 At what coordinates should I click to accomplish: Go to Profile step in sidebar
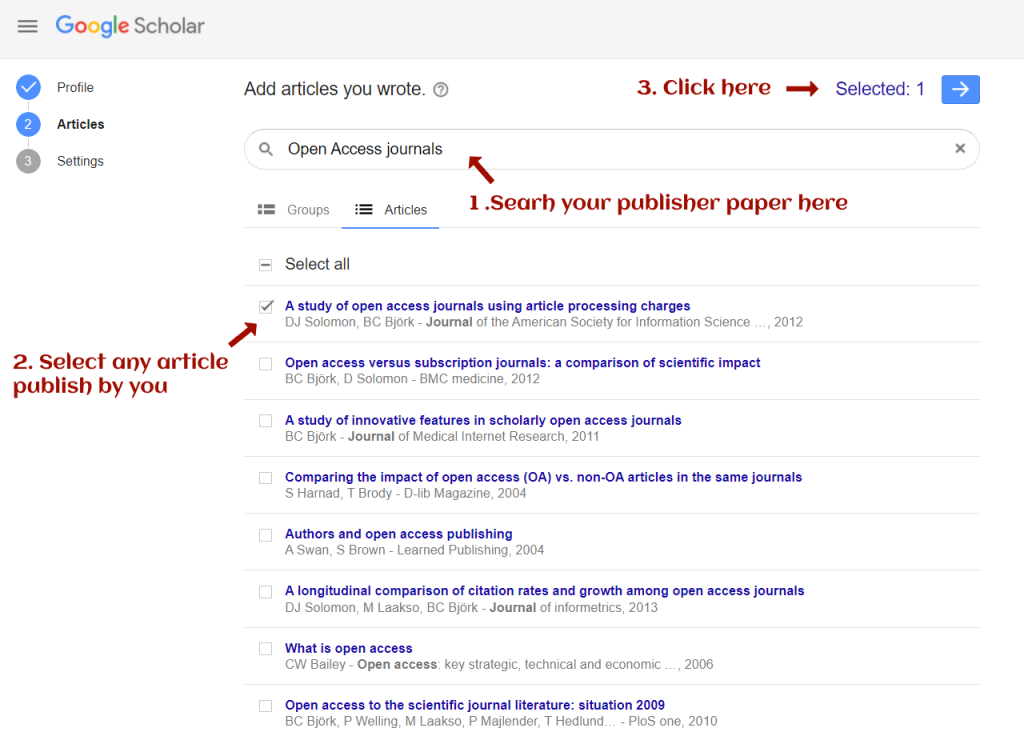75,88
